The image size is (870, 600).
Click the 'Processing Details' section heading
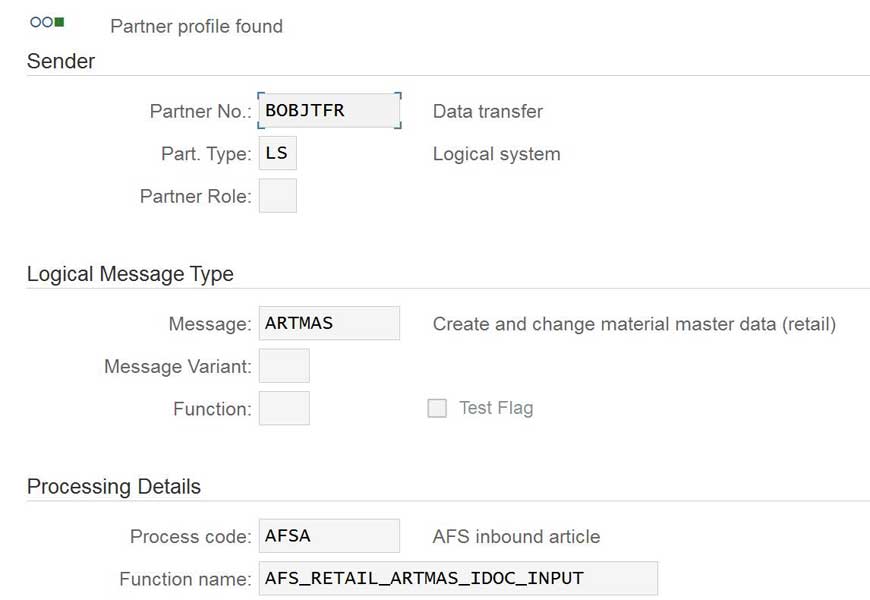click(x=114, y=487)
